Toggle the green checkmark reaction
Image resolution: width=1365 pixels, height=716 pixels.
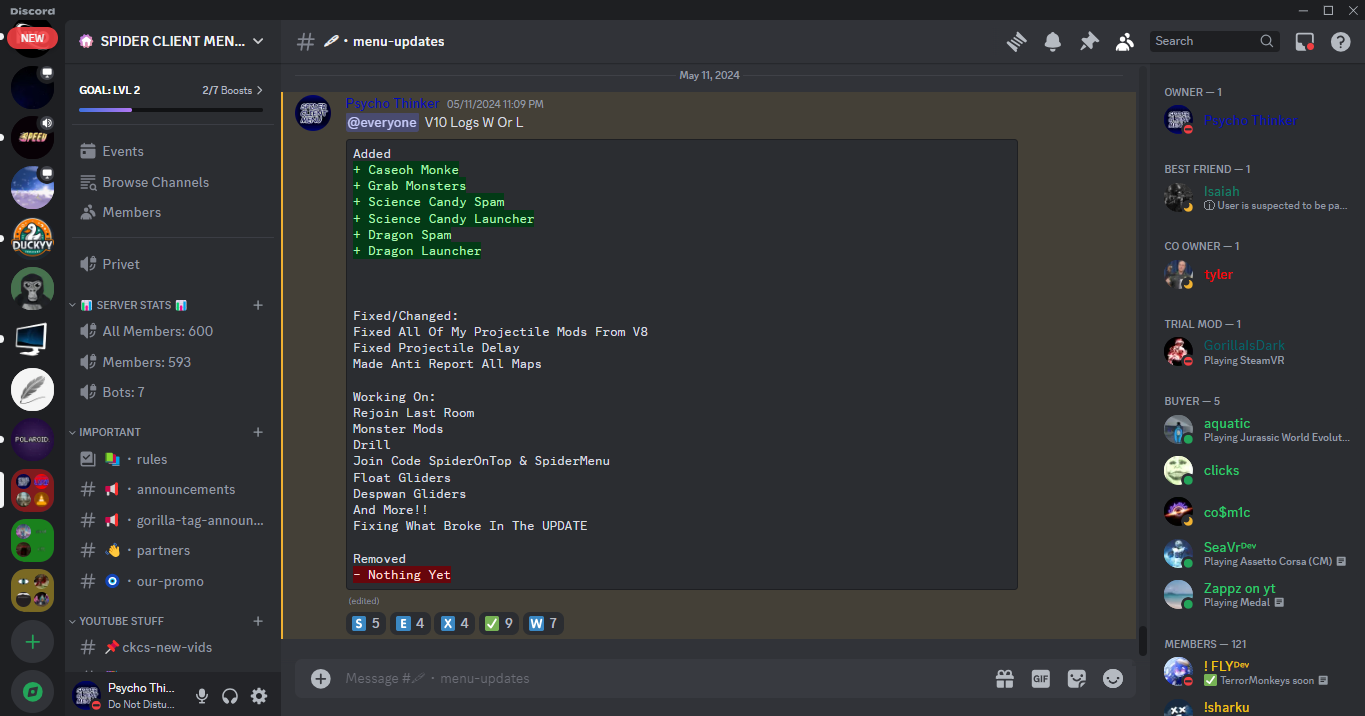click(x=499, y=623)
